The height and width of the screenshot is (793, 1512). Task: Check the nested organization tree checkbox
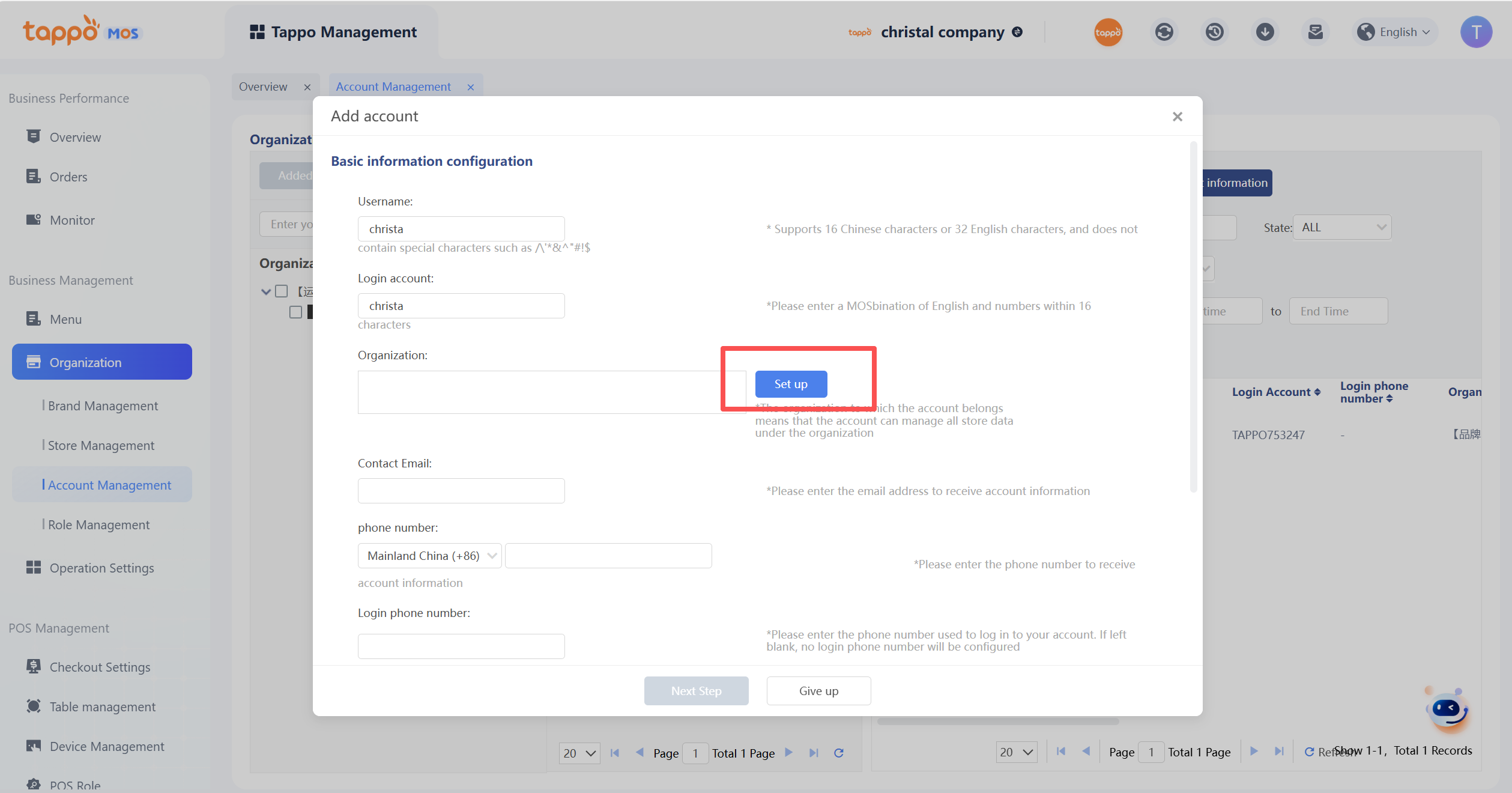coord(295,312)
